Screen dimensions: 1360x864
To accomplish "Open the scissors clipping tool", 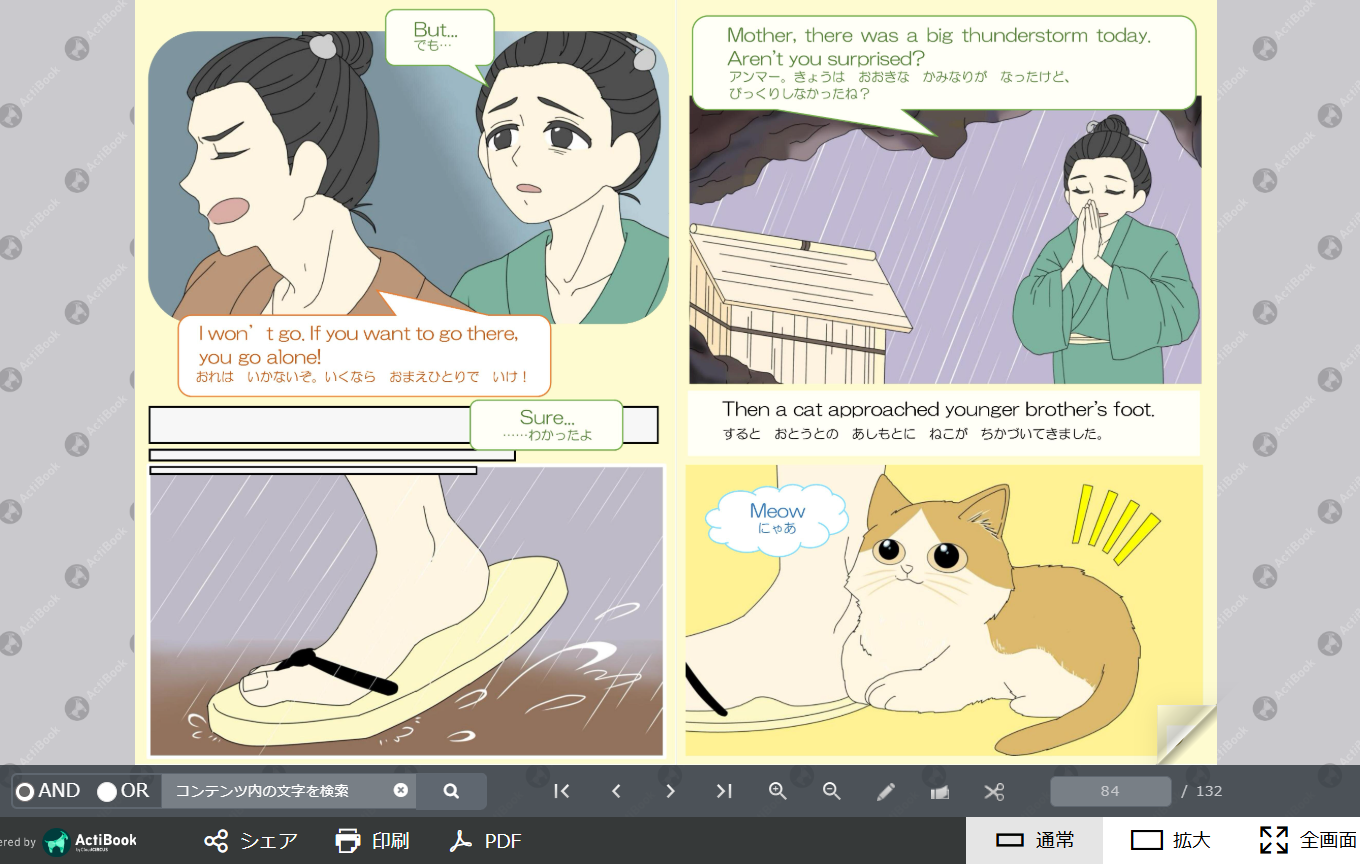I will click(993, 791).
